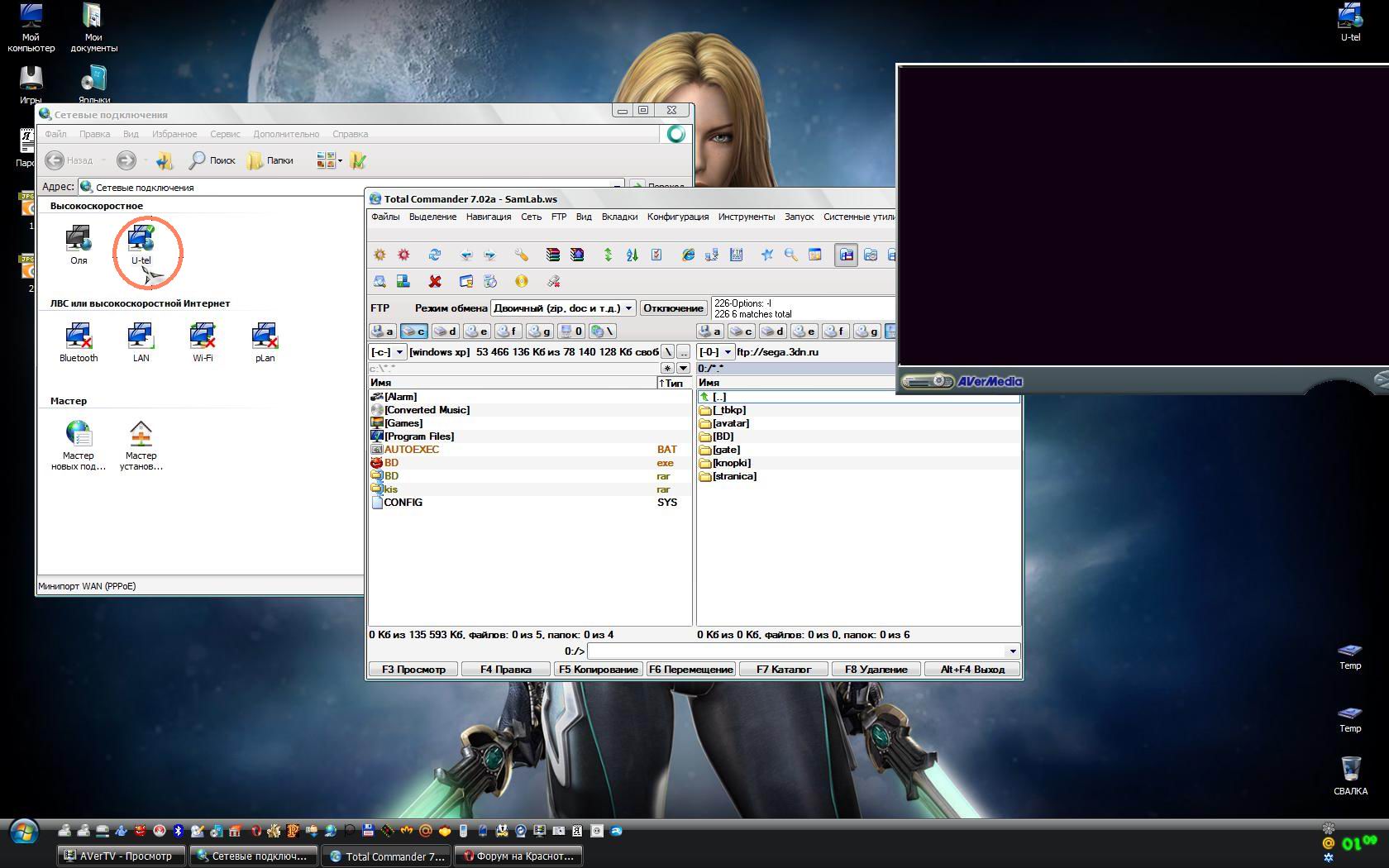Open the Internet Explorer icon in Total Commander toolbar
This screenshot has width=1389, height=868.
pyautogui.click(x=688, y=255)
